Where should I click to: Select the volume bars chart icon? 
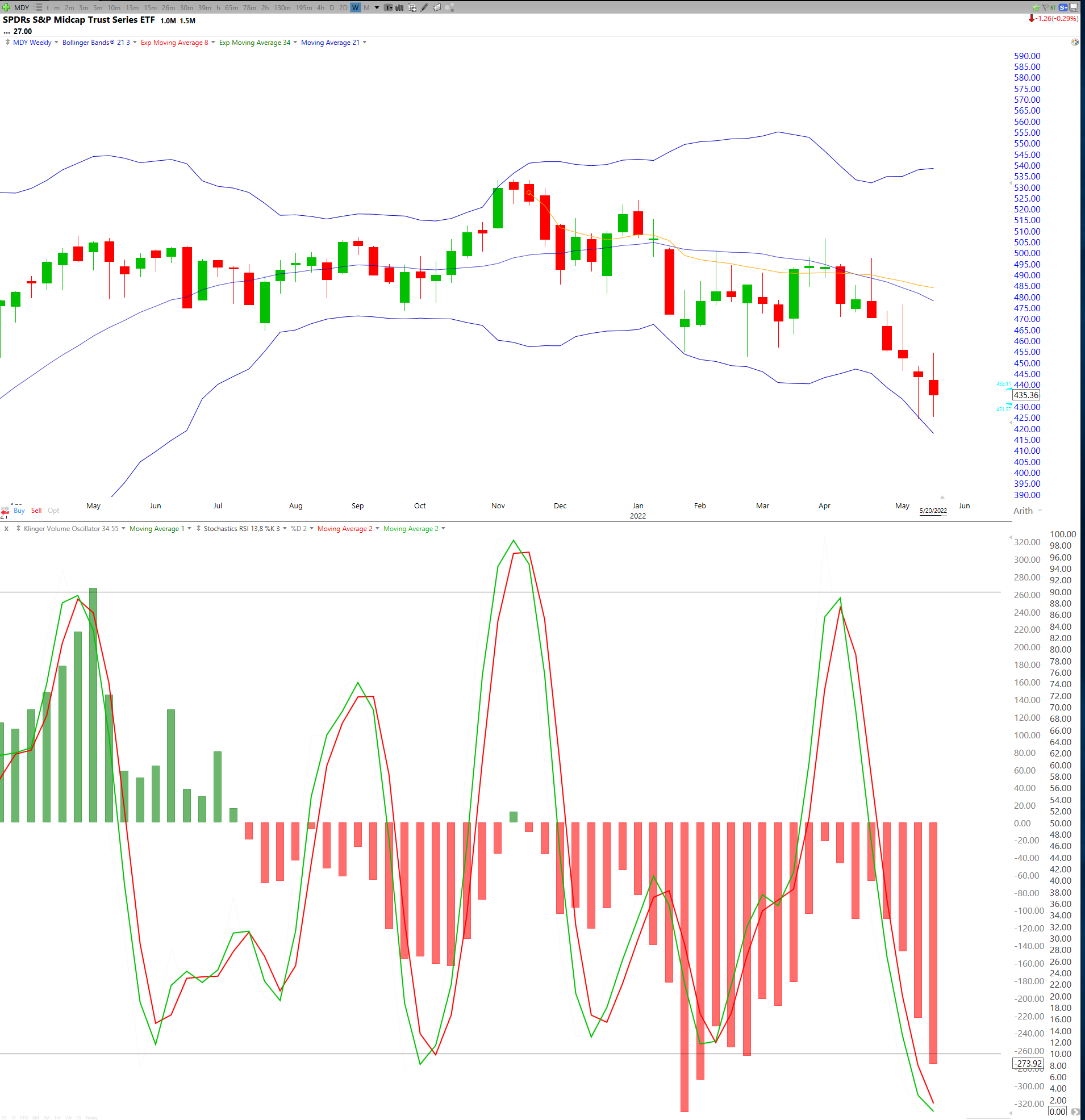tap(399, 7)
